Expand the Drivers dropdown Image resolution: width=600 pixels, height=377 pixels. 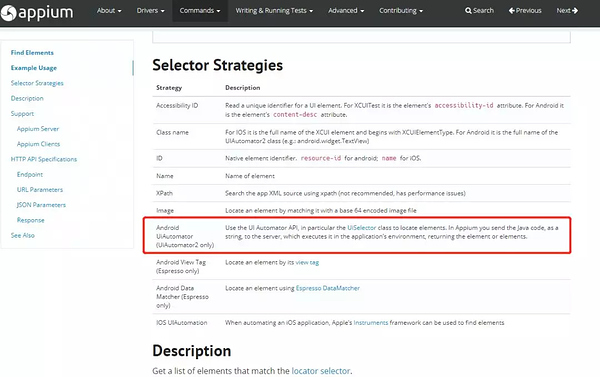(x=150, y=11)
